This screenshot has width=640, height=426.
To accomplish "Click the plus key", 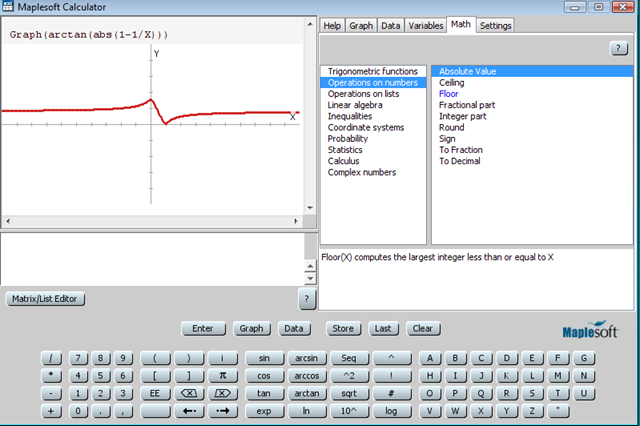I will pyautogui.click(x=51, y=411).
